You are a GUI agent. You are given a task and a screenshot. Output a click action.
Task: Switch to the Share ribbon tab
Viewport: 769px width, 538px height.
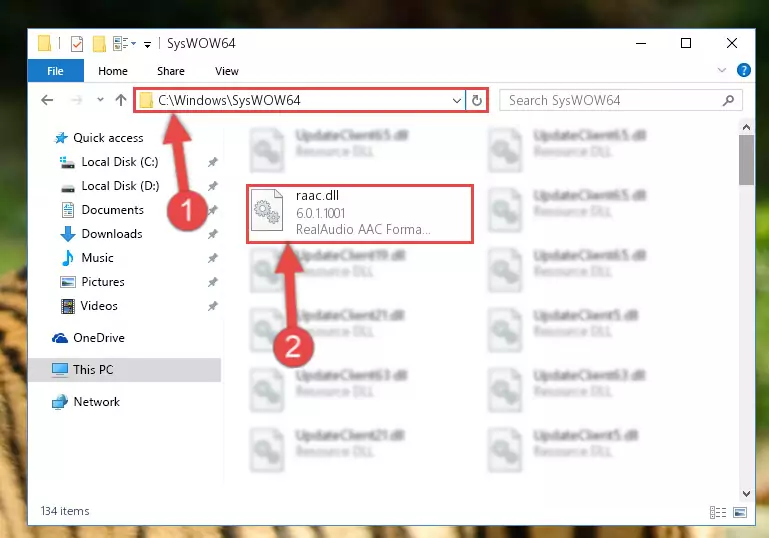171,71
